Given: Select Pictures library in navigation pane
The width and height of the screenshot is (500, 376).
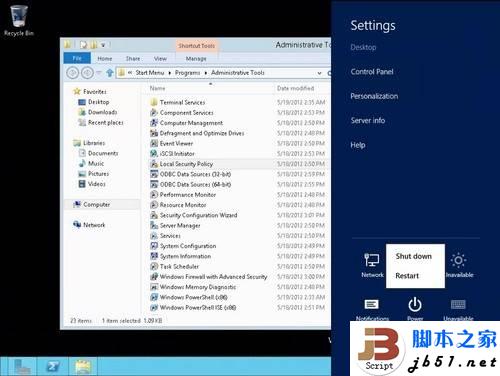Looking at the screenshot, I should (x=98, y=174).
